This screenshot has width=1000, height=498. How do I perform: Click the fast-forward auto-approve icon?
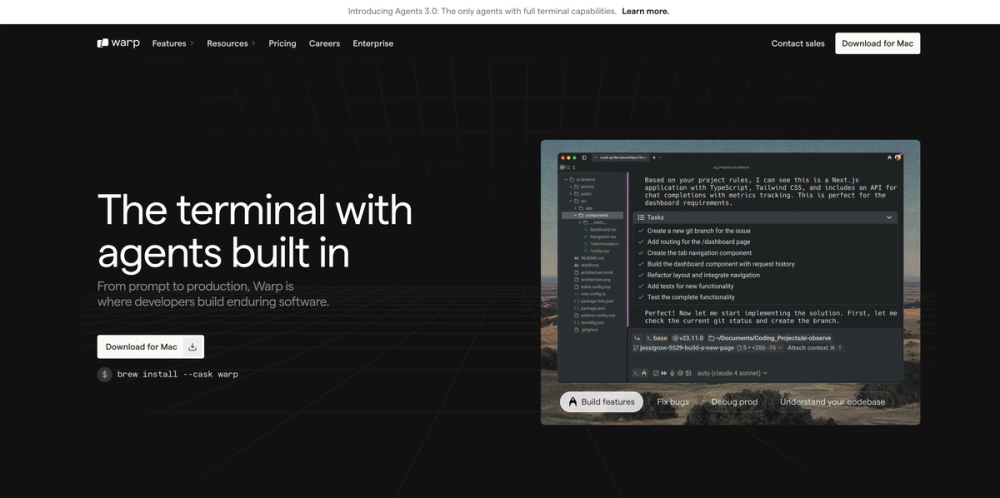pos(664,373)
